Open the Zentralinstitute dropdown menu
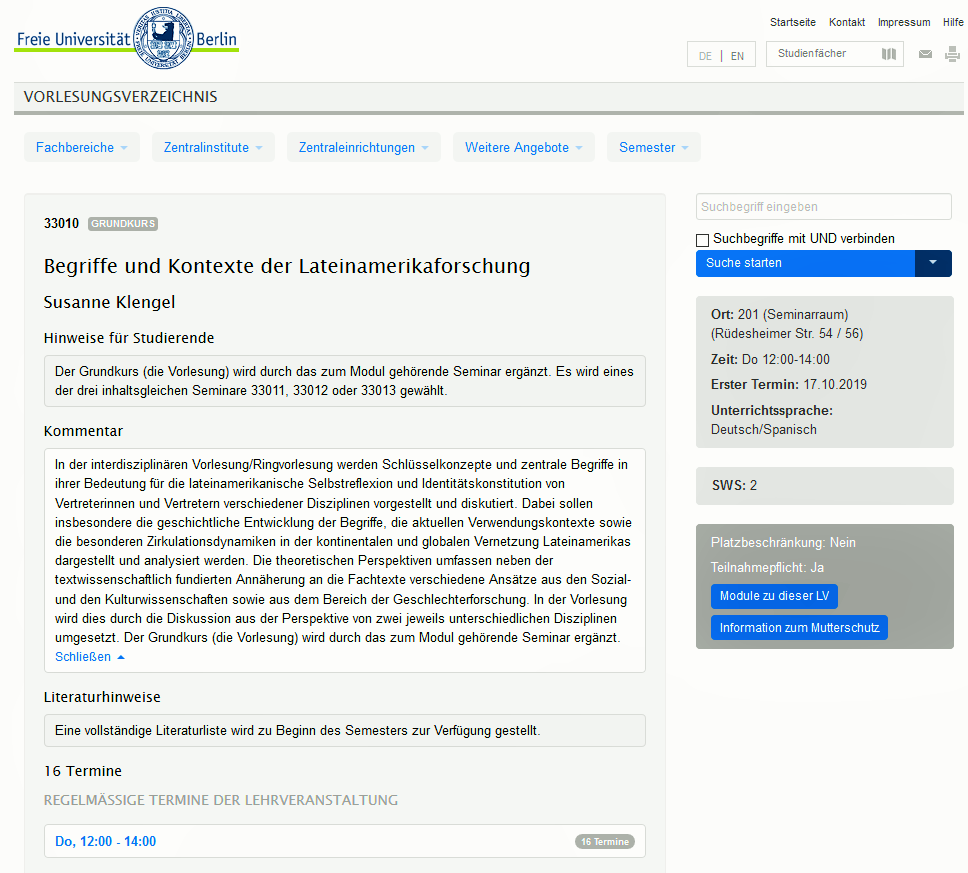The height and width of the screenshot is (873, 968). tap(213, 148)
